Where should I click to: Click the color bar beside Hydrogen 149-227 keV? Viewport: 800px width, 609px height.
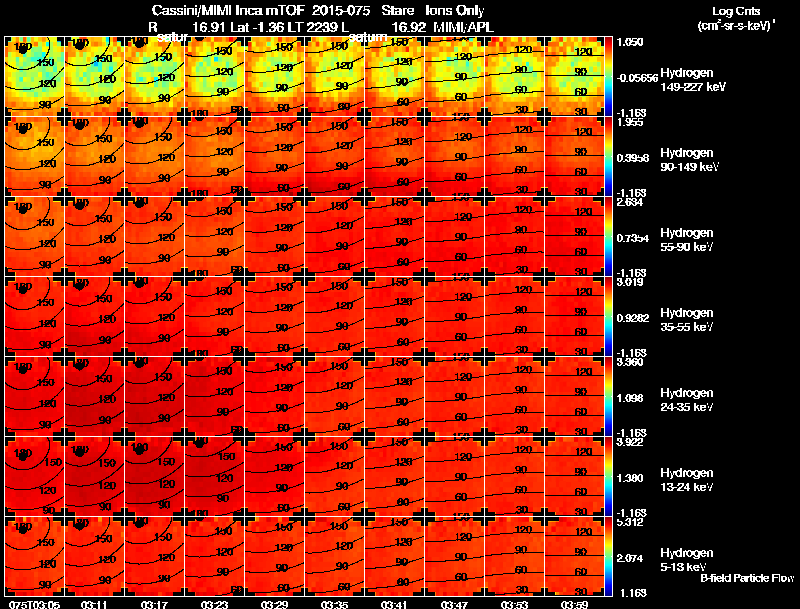click(608, 76)
